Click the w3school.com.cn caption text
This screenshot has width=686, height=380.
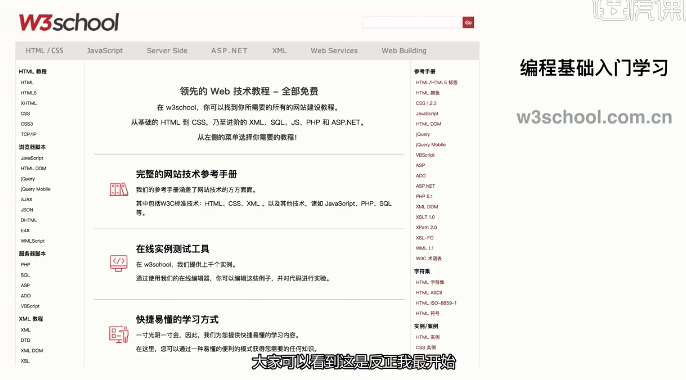pos(594,117)
